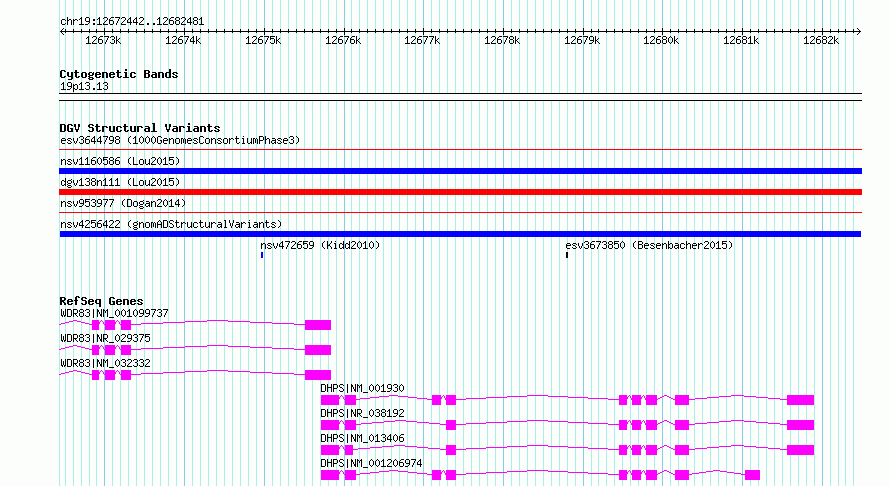Click the 19p13.13 band label

(x=84, y=86)
